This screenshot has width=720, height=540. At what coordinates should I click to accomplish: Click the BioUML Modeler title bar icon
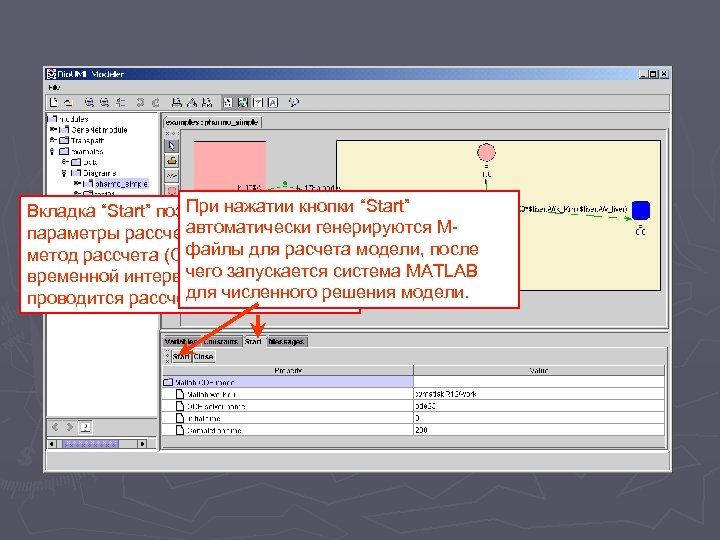[51, 74]
